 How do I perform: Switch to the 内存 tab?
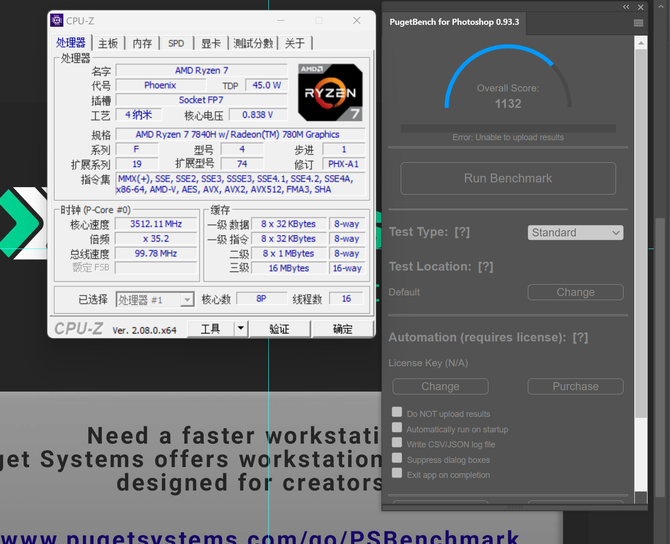142,43
